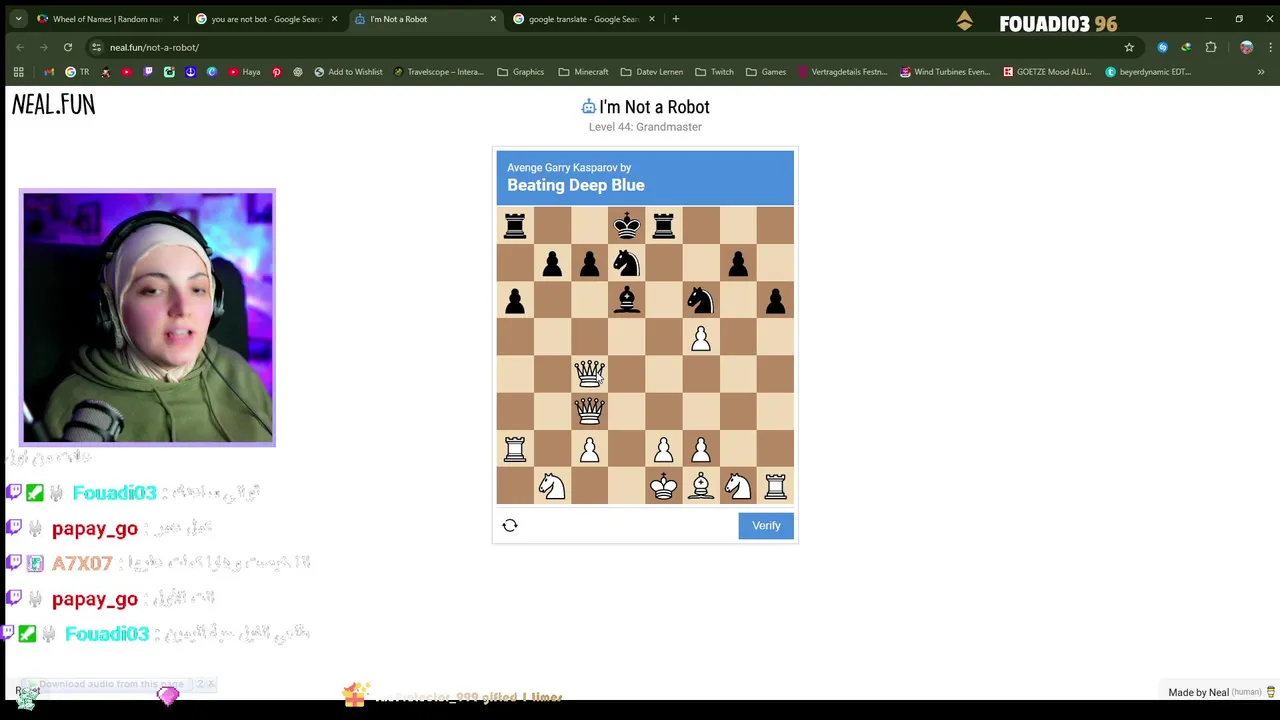The image size is (1280, 720).
Task: Select the black rook on a8
Action: (515, 226)
